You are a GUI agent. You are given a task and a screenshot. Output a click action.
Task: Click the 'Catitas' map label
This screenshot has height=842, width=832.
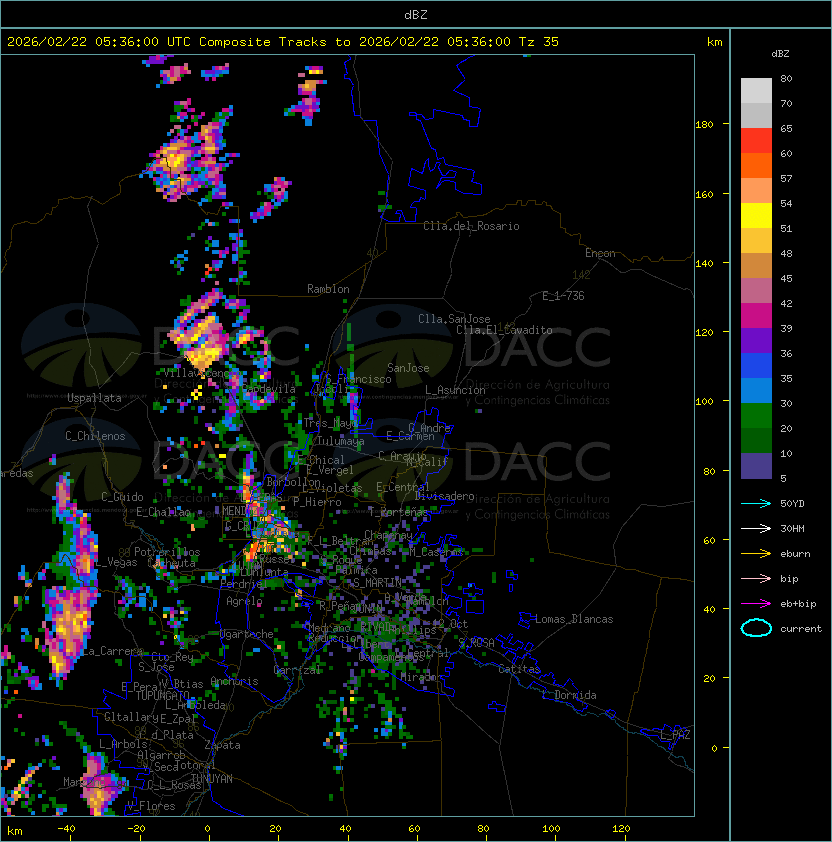tap(519, 669)
